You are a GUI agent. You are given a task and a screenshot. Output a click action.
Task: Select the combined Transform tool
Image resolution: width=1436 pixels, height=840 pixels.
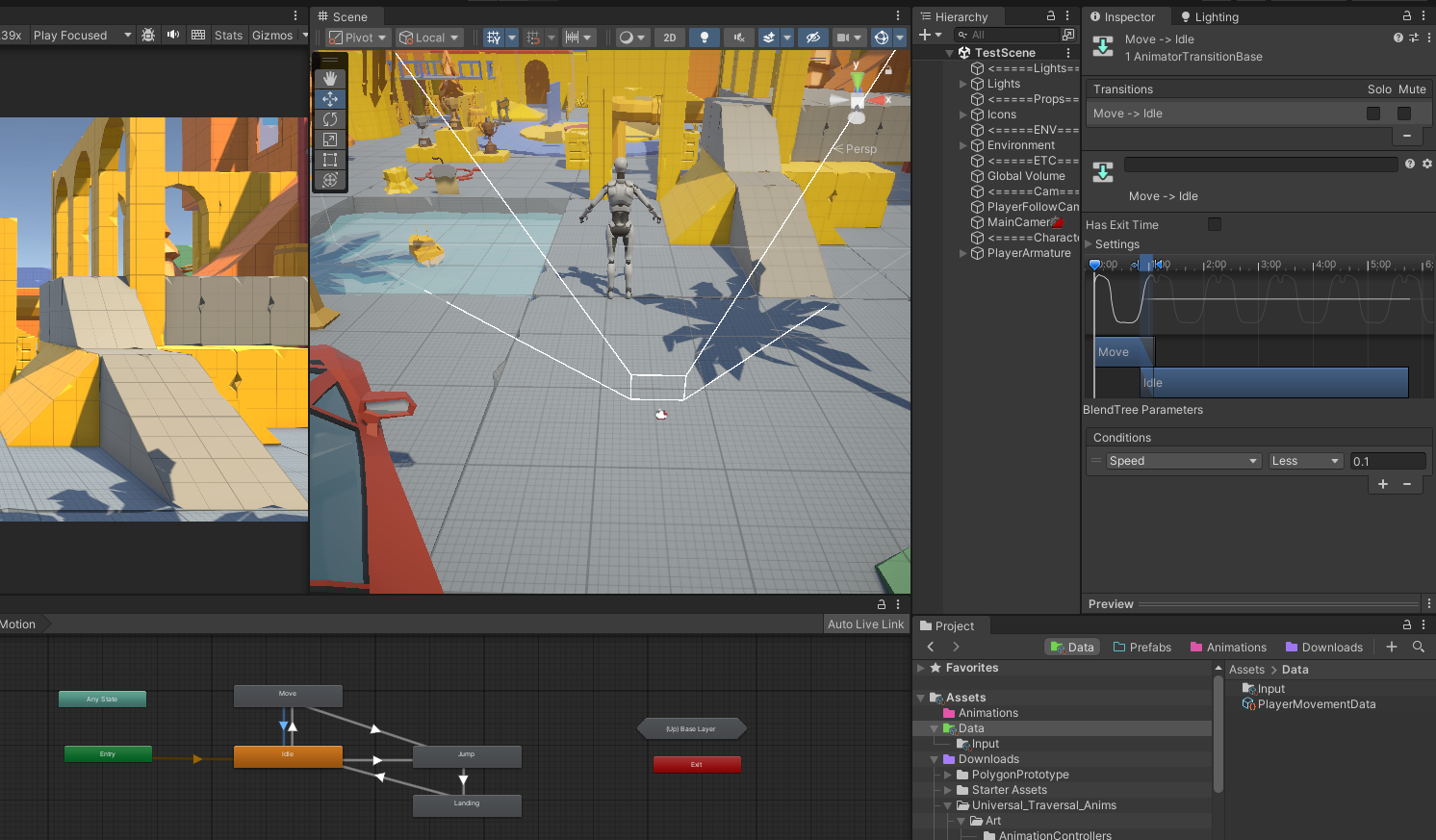click(330, 180)
